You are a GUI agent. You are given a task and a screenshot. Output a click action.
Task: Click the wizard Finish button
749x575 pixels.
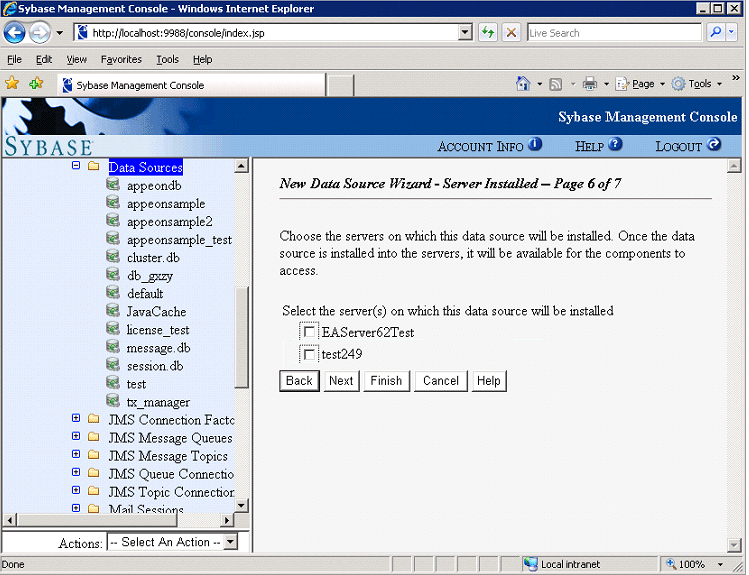click(x=386, y=381)
